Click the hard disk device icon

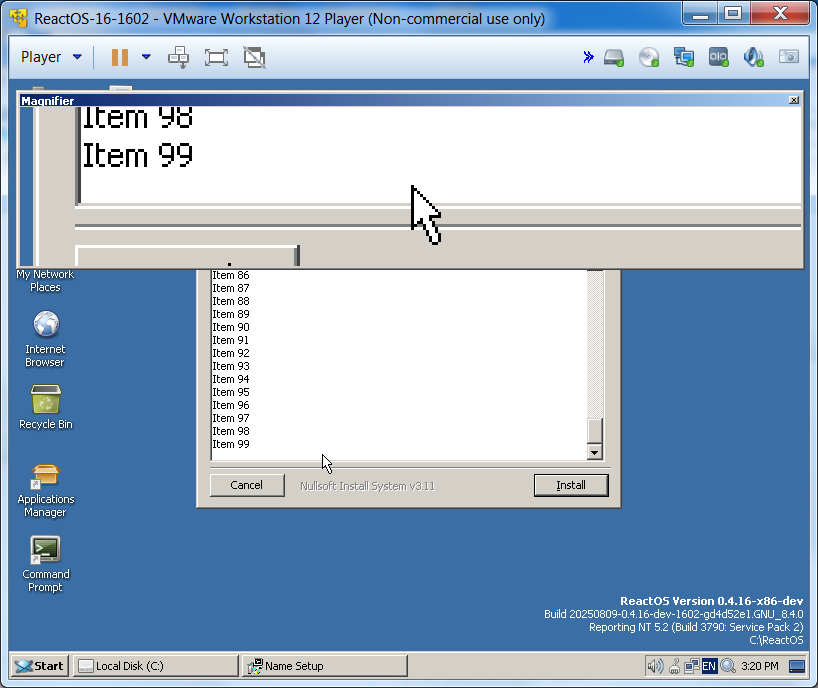coord(614,57)
